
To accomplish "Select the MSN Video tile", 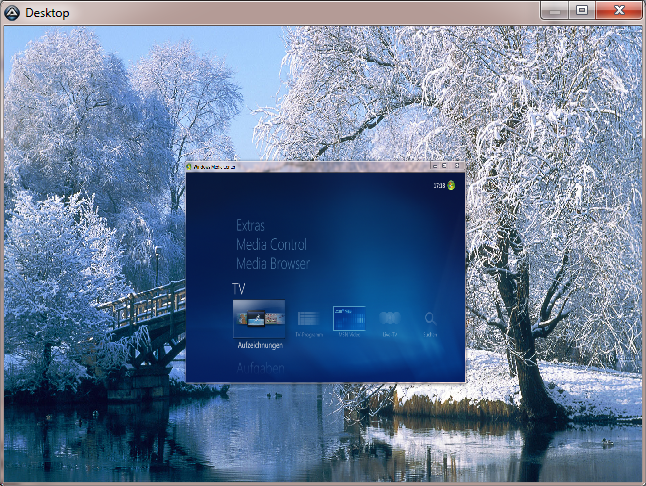I will coord(349,319).
